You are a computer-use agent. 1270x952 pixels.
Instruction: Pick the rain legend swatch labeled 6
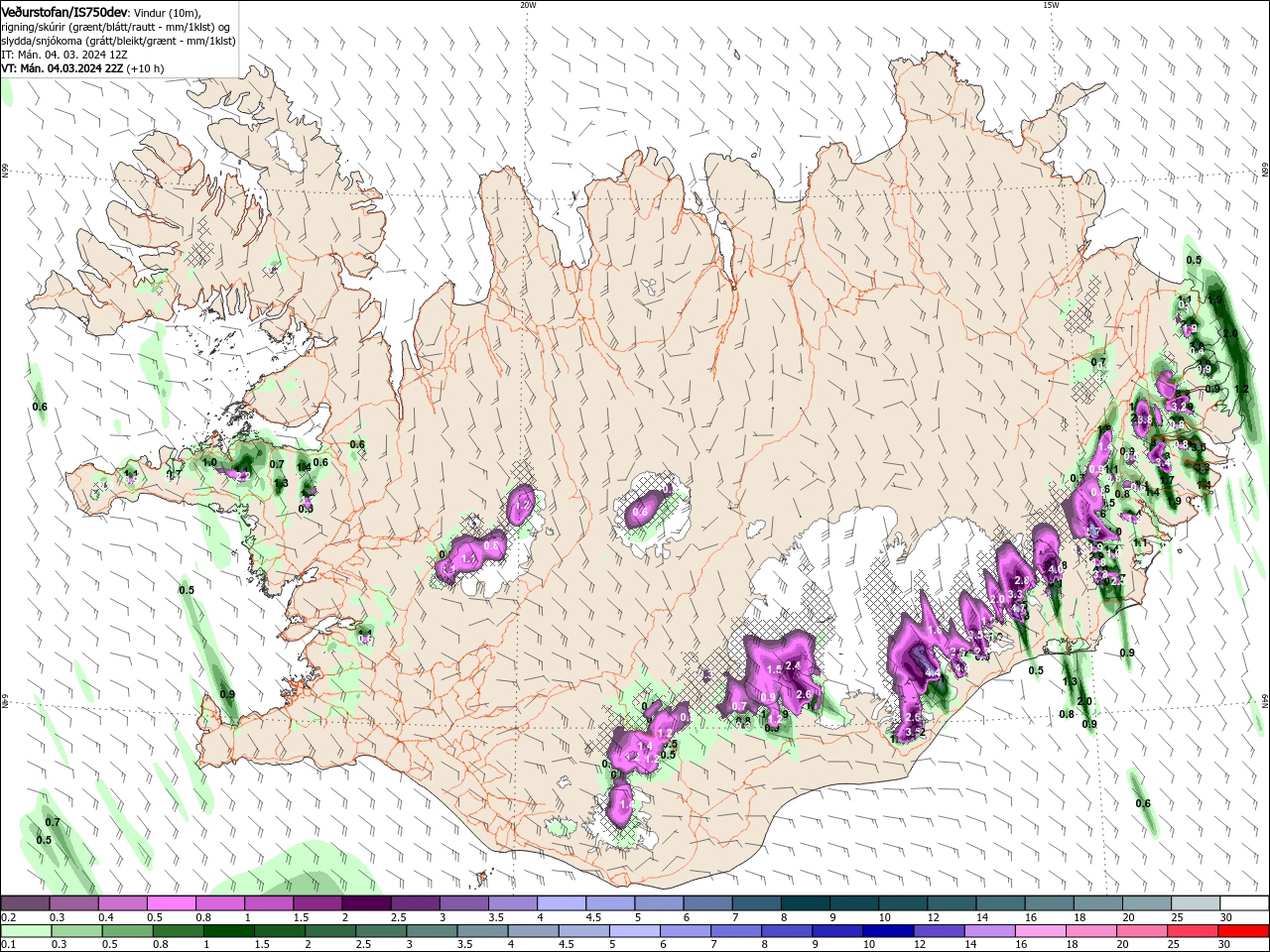tap(685, 931)
